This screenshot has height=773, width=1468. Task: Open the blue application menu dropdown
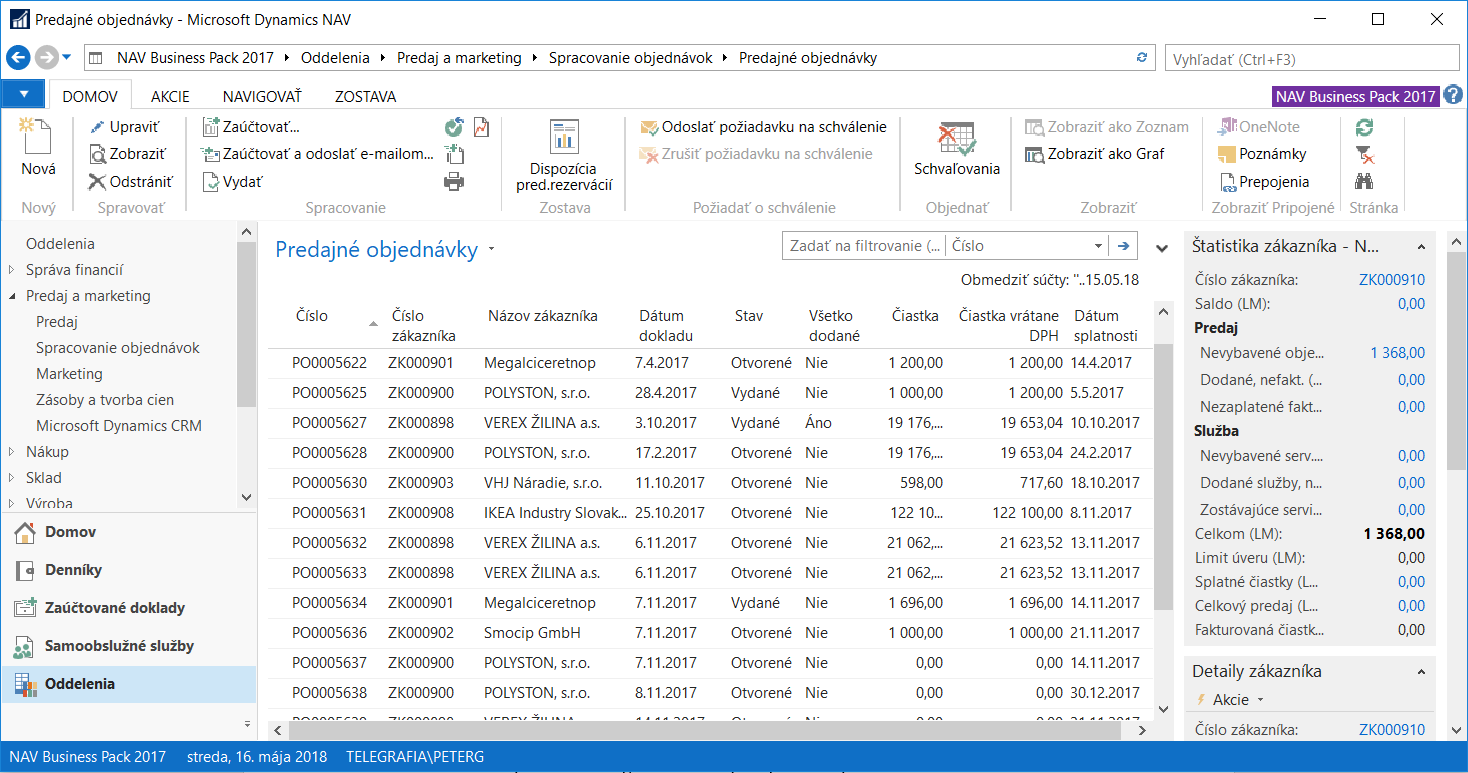click(x=24, y=95)
